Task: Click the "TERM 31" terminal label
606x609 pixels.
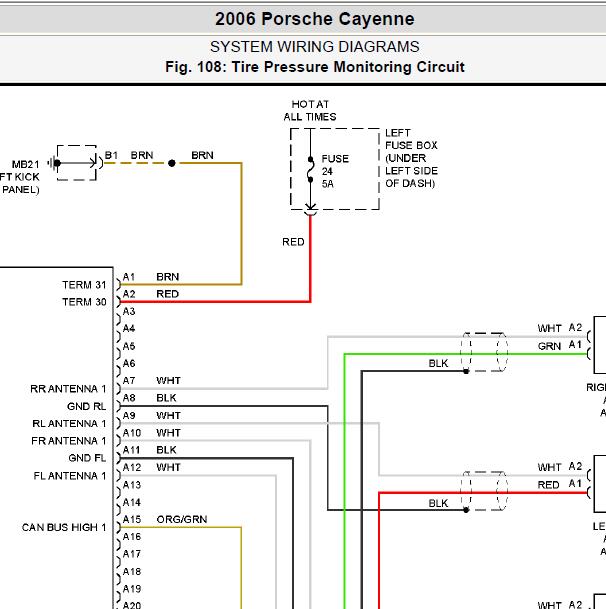Action: click(84, 285)
